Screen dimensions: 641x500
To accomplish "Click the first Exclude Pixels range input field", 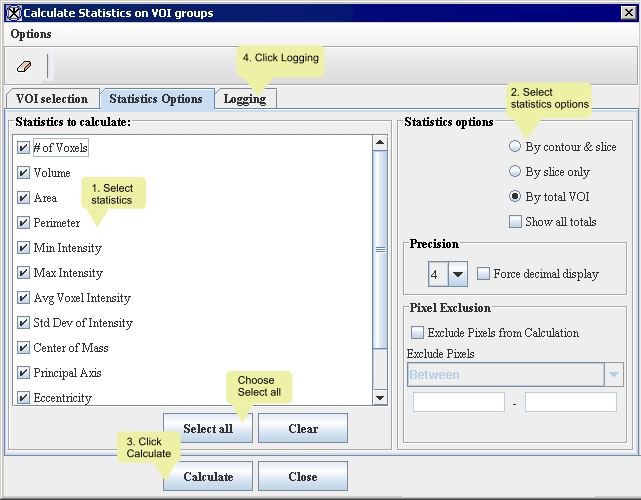I will (x=459, y=402).
